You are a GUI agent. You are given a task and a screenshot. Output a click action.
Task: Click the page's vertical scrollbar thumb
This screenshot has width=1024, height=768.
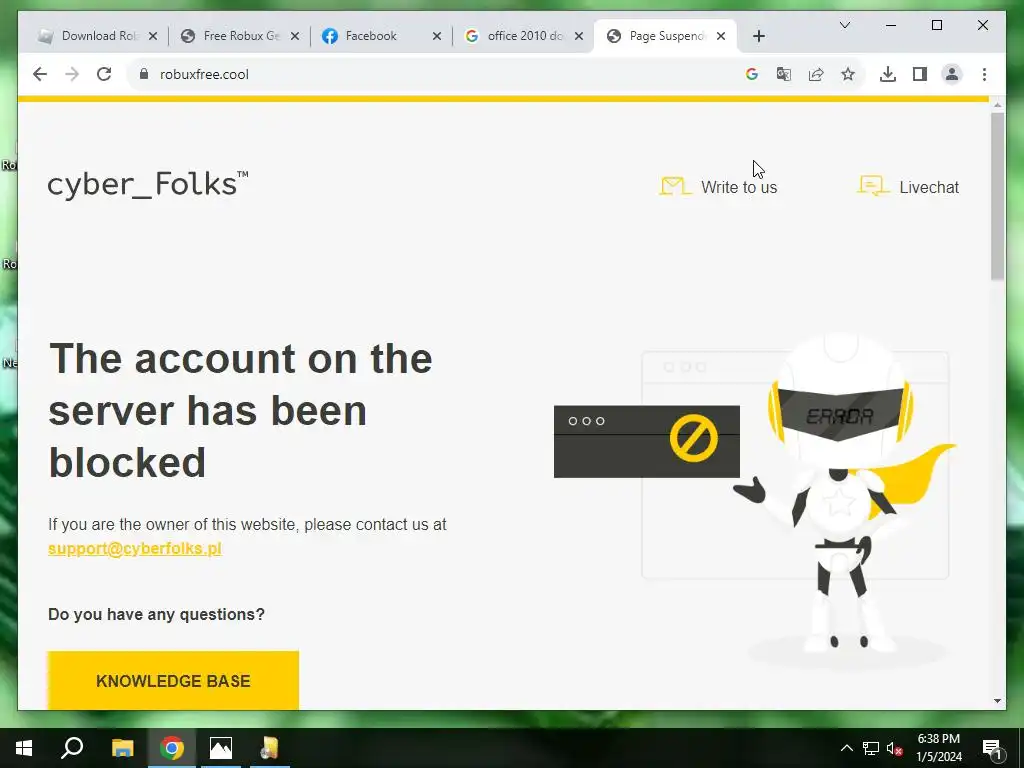pyautogui.click(x=997, y=196)
